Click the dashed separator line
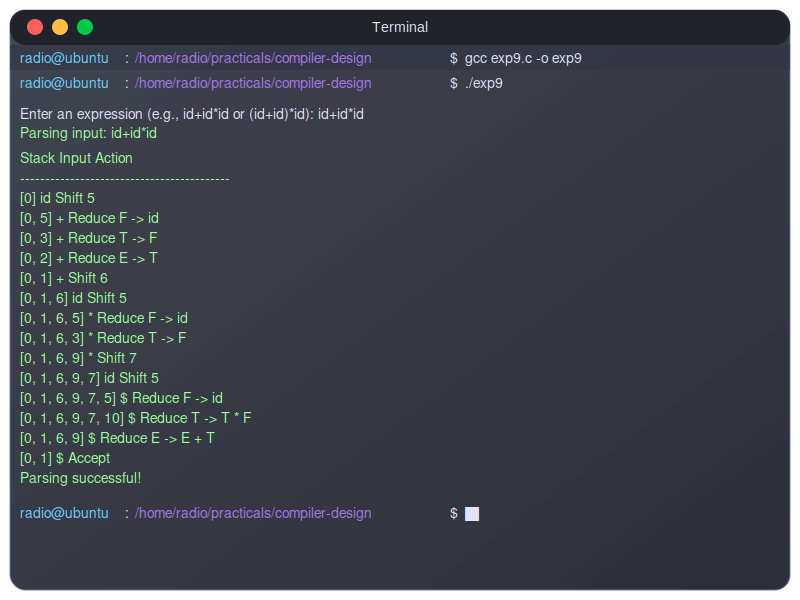The image size is (800, 600). [x=125, y=178]
